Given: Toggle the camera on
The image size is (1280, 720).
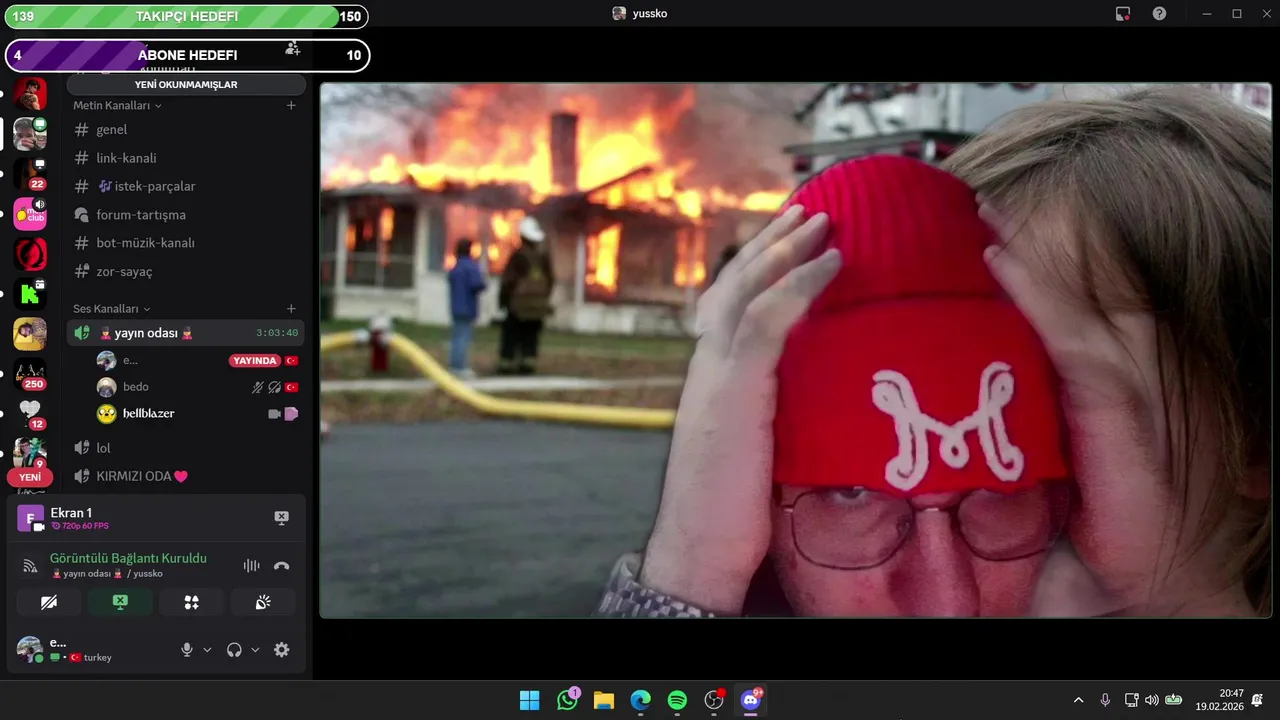Looking at the screenshot, I should point(48,602).
